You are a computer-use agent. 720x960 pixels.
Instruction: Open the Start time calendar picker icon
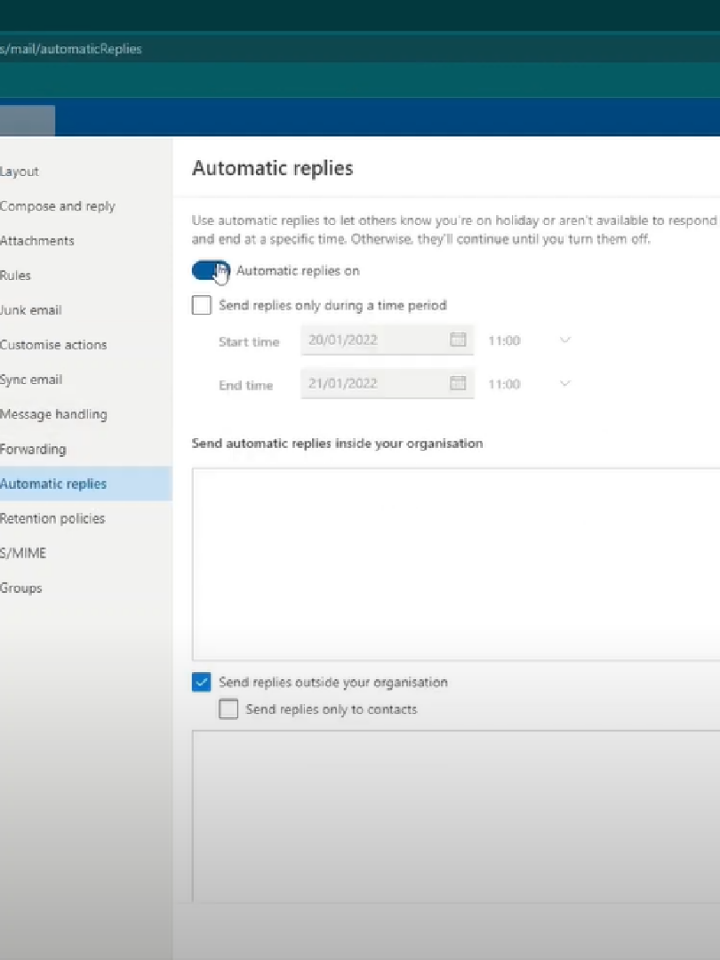(x=457, y=340)
